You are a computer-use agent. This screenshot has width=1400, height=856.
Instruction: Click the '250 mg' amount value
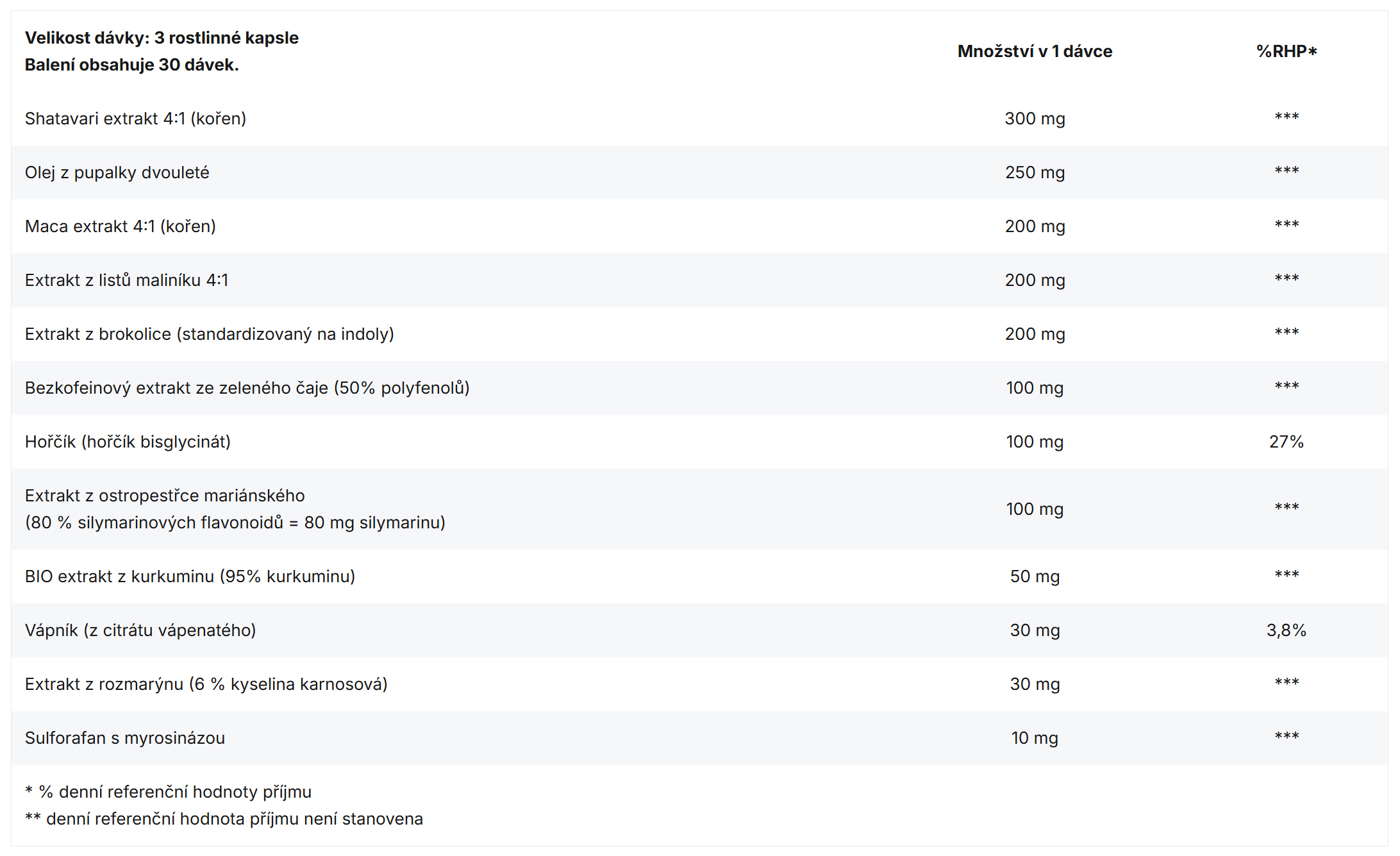click(x=1034, y=172)
